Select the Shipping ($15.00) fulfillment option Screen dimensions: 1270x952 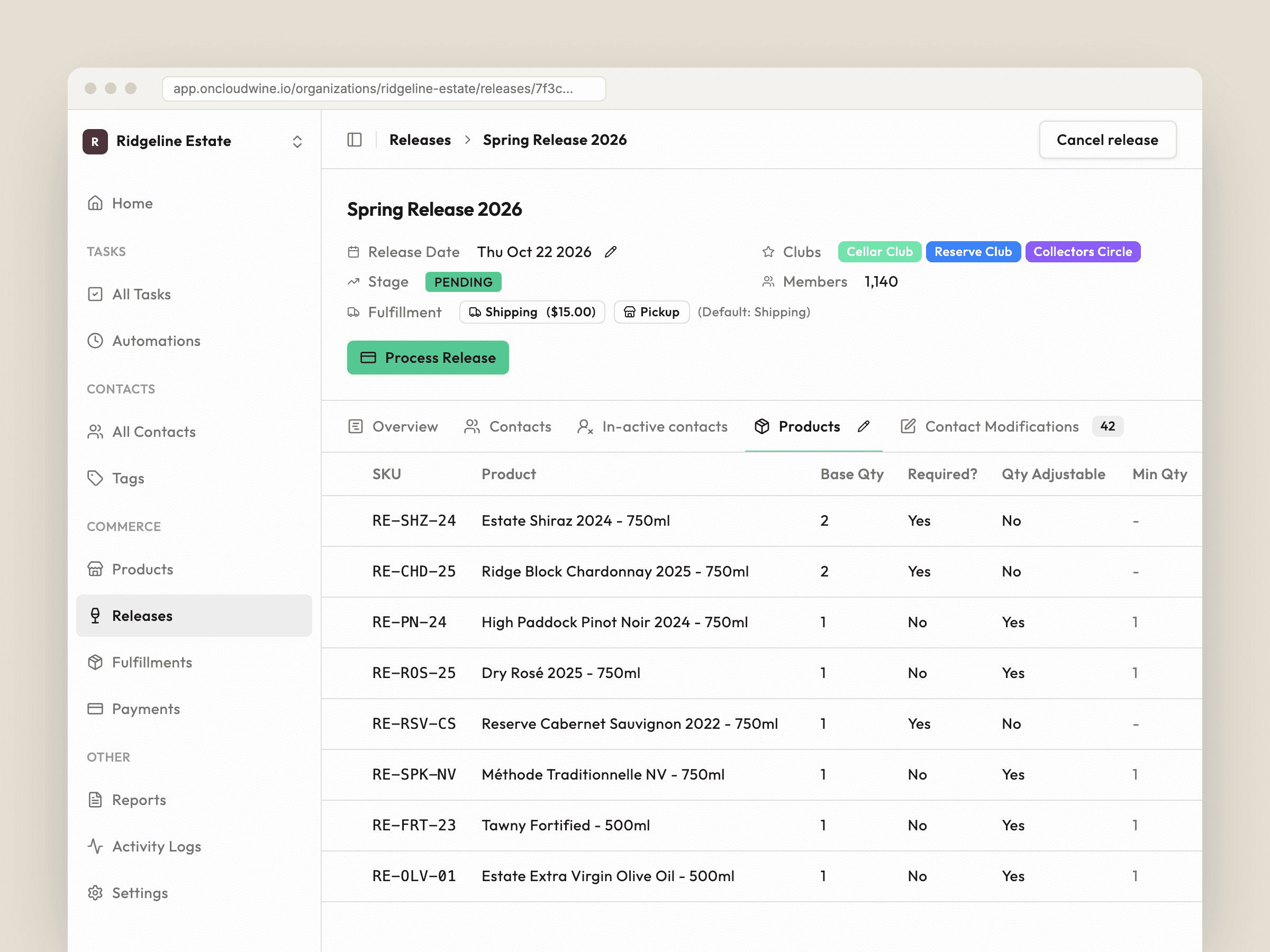pos(532,312)
